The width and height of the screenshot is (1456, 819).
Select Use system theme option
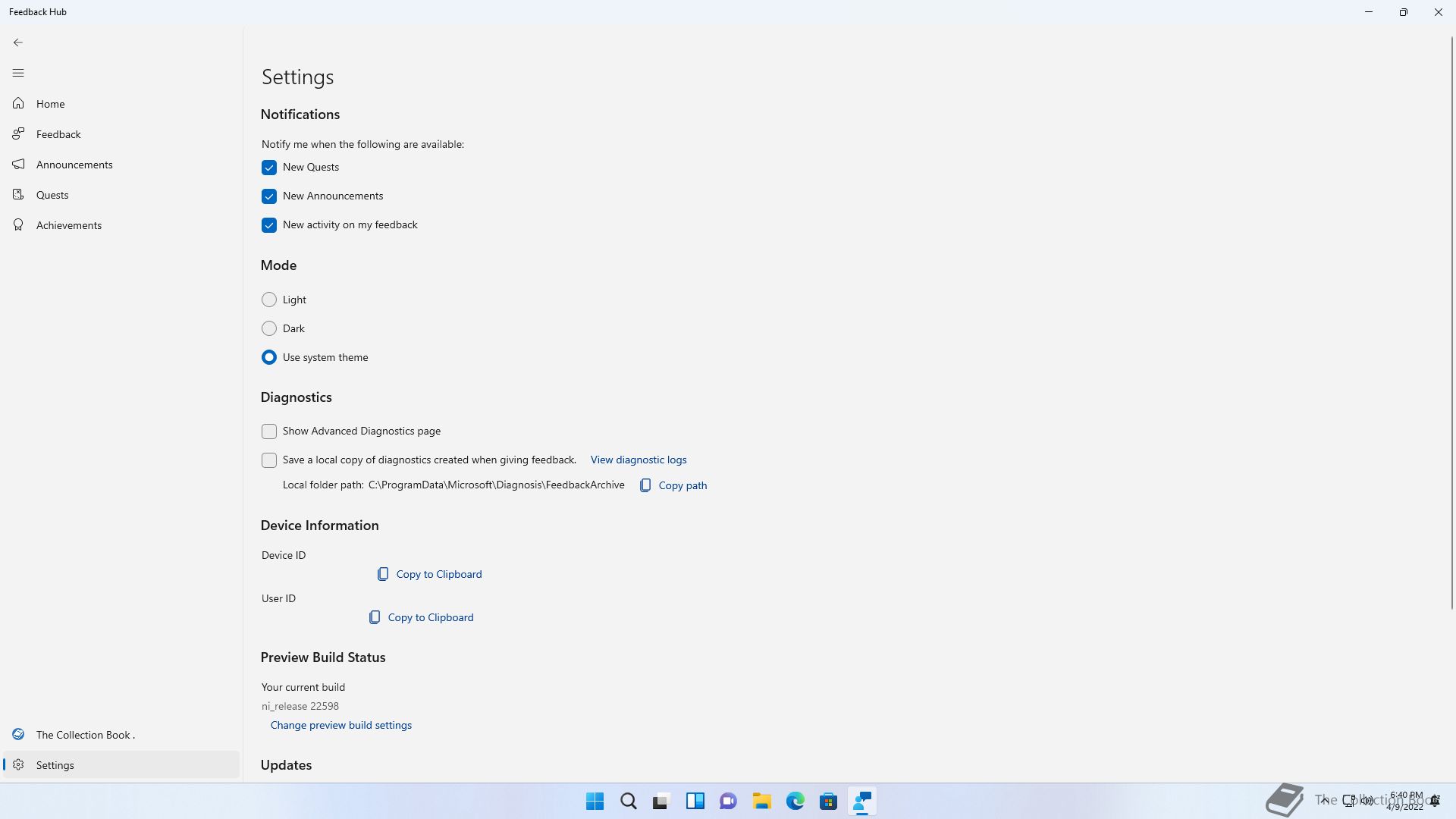click(269, 357)
